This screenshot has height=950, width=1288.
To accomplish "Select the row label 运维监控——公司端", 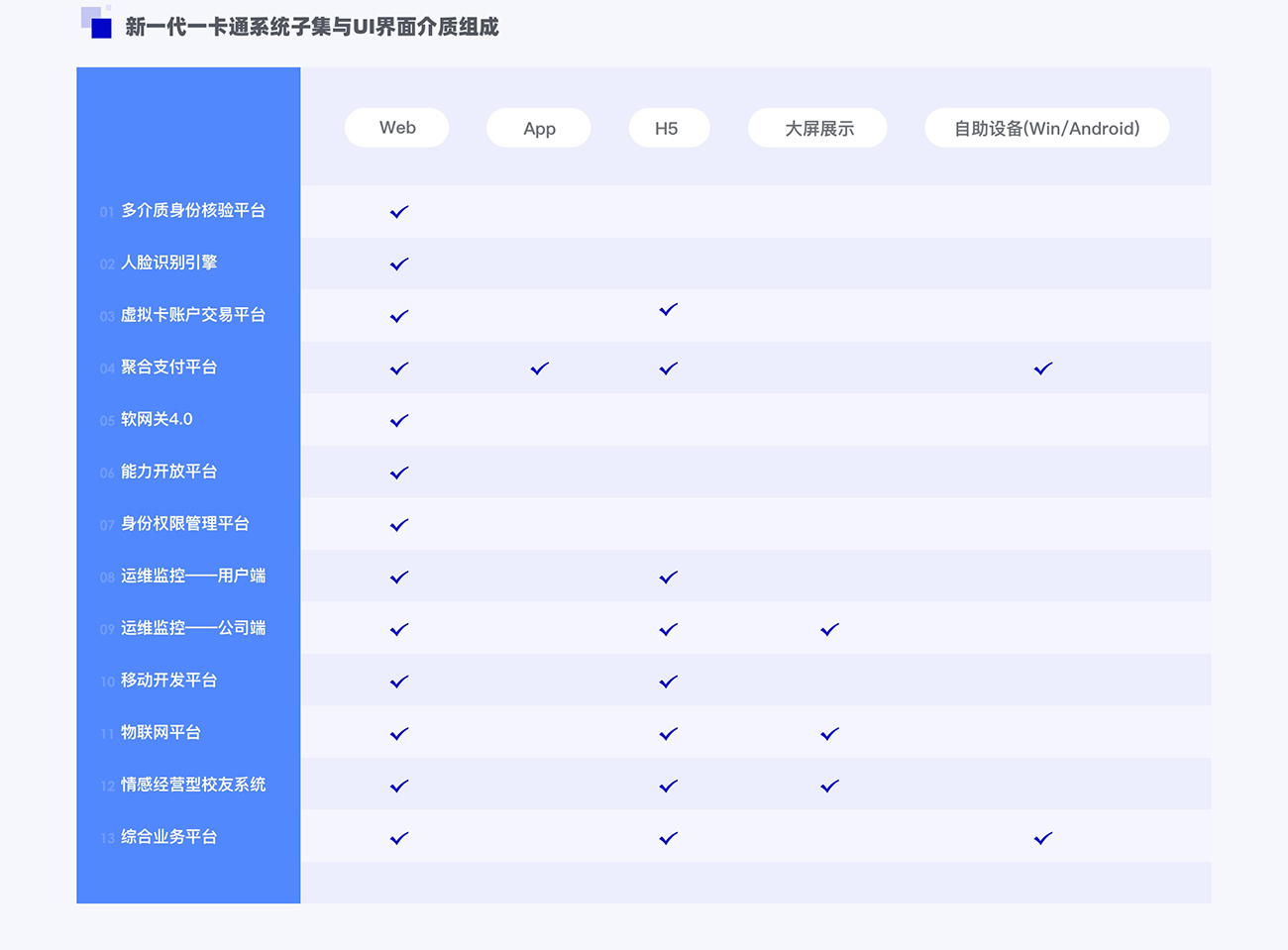I will (193, 628).
